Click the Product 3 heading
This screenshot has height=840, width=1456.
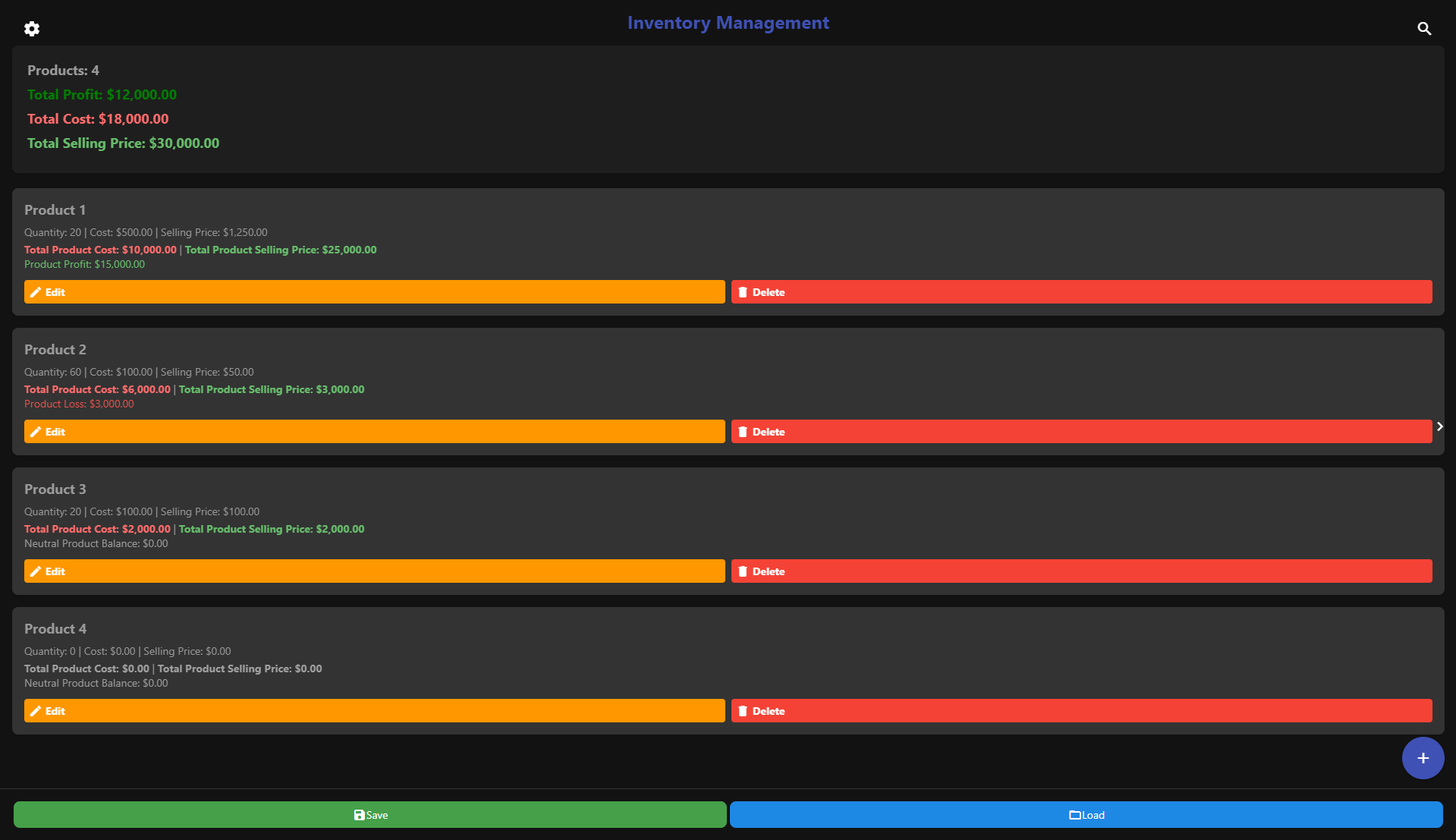coord(55,489)
